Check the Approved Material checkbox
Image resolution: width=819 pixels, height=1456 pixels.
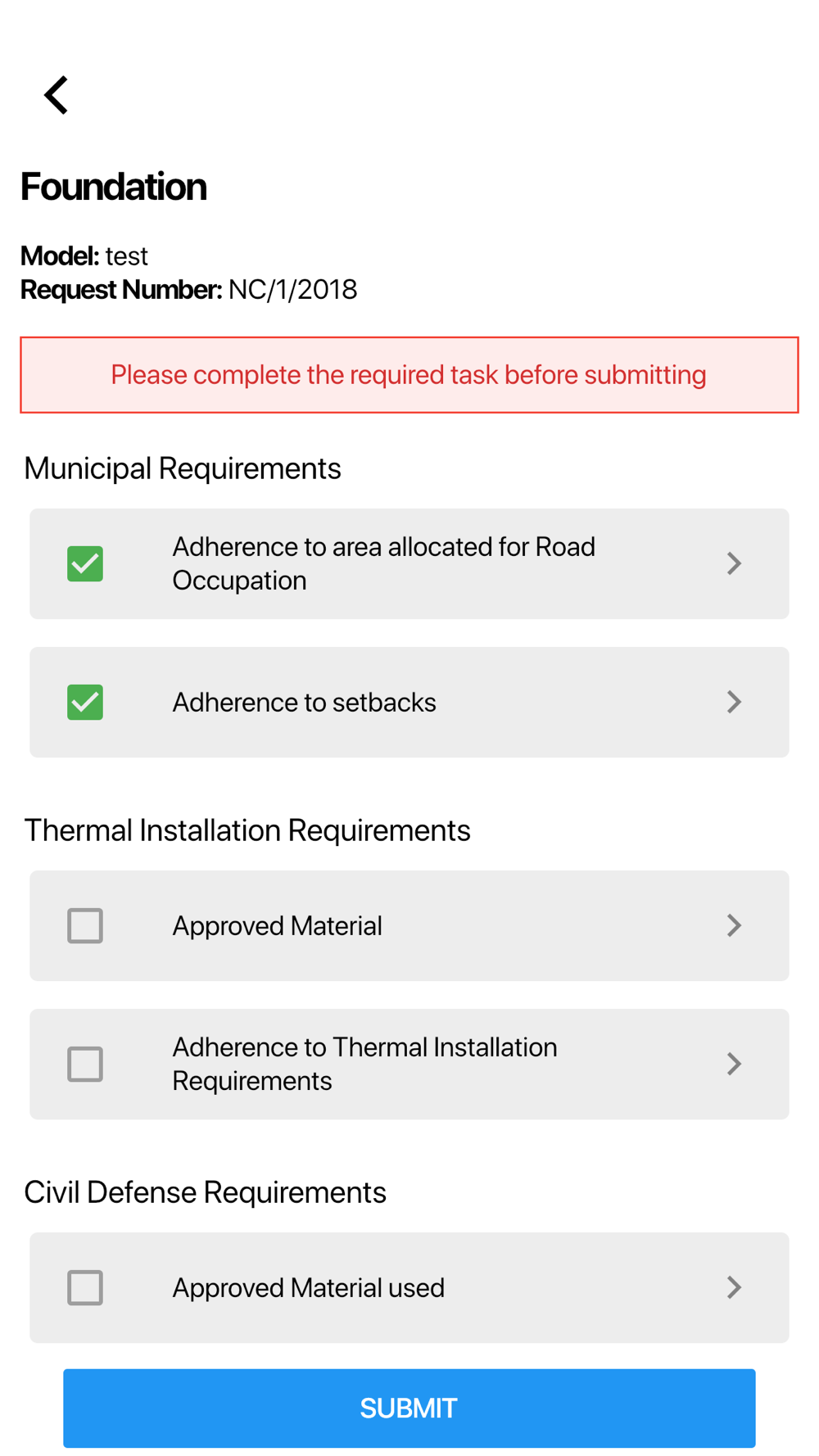pos(85,925)
